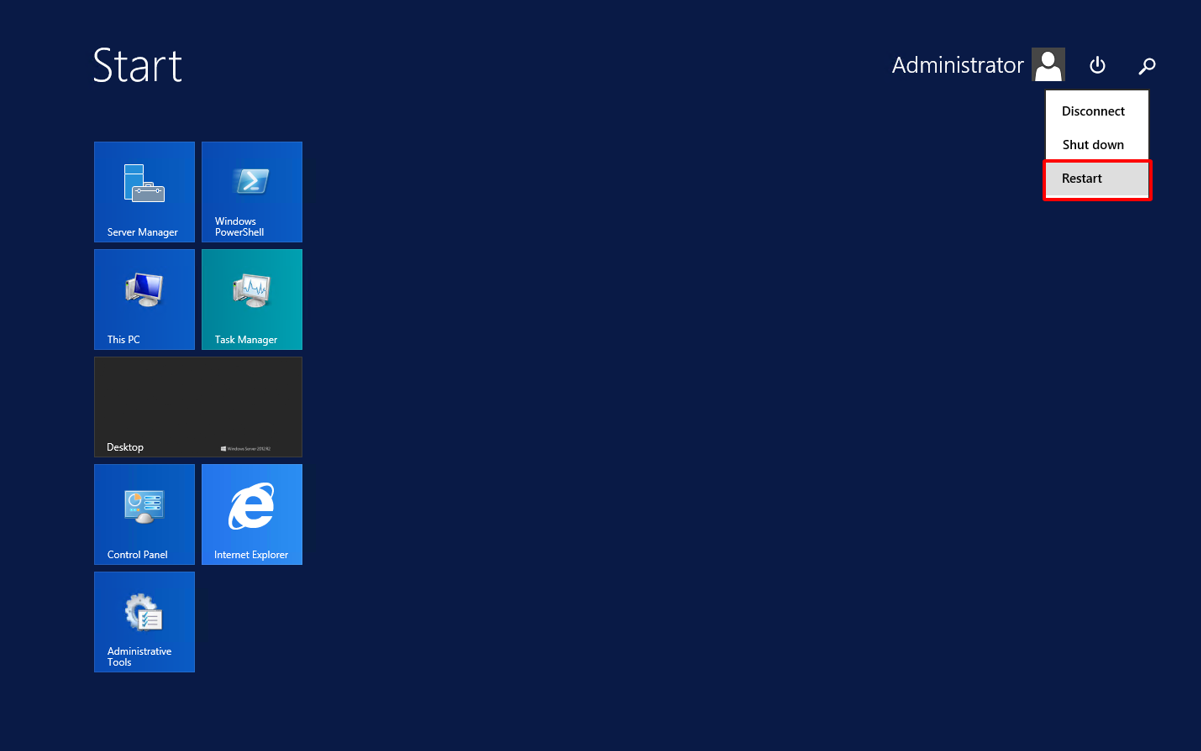
Task: Switch to the Desktop tile
Action: [x=198, y=407]
